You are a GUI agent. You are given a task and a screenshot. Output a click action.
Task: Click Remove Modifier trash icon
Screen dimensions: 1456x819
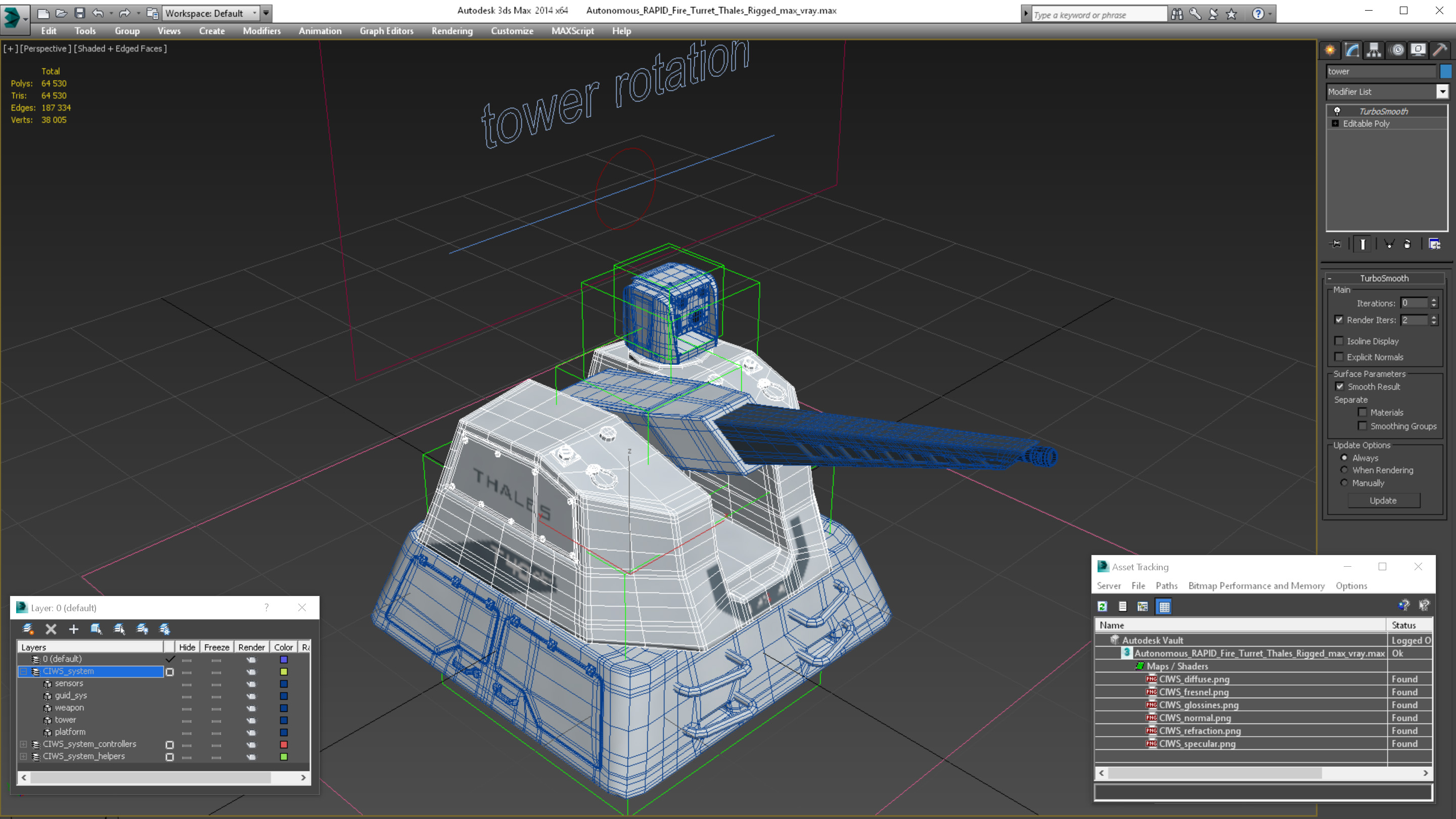[x=1407, y=244]
